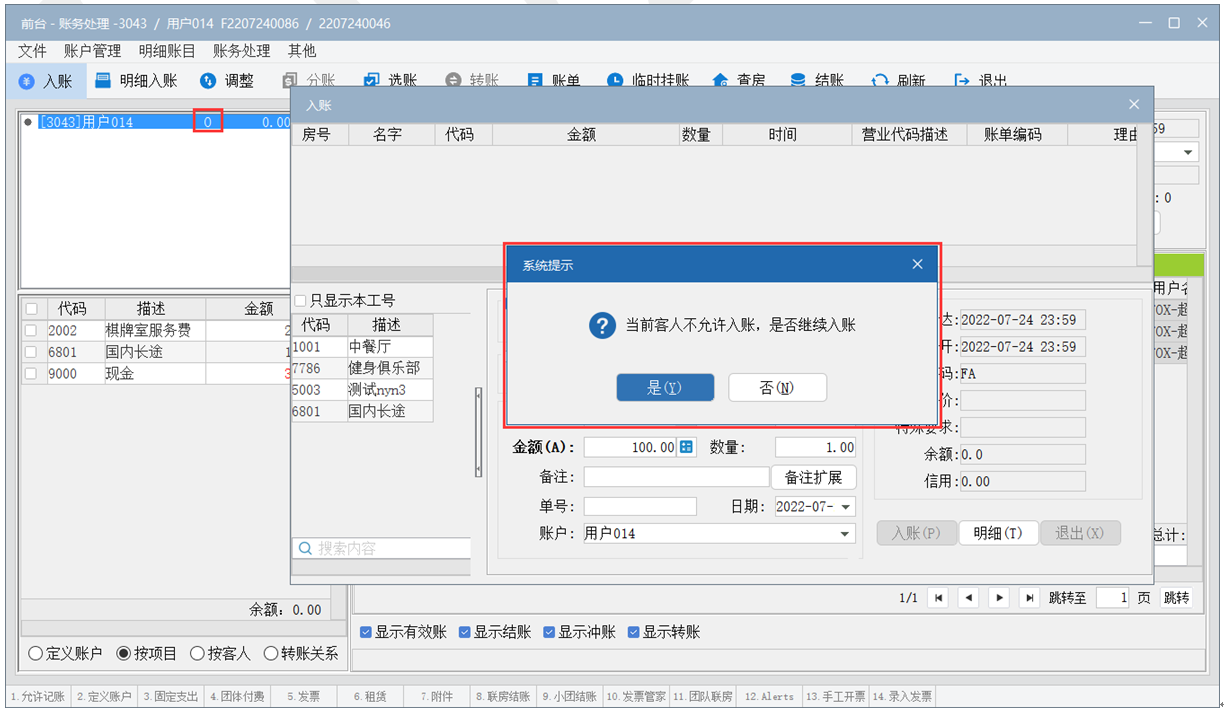Image resolution: width=1224 pixels, height=711 pixels.
Task: Click the search magnifier icon in 搜索内容
Action: pos(305,548)
